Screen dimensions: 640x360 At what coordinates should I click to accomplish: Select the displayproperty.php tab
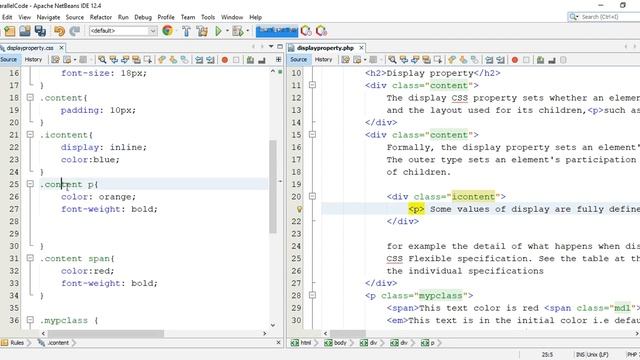tap(325, 48)
